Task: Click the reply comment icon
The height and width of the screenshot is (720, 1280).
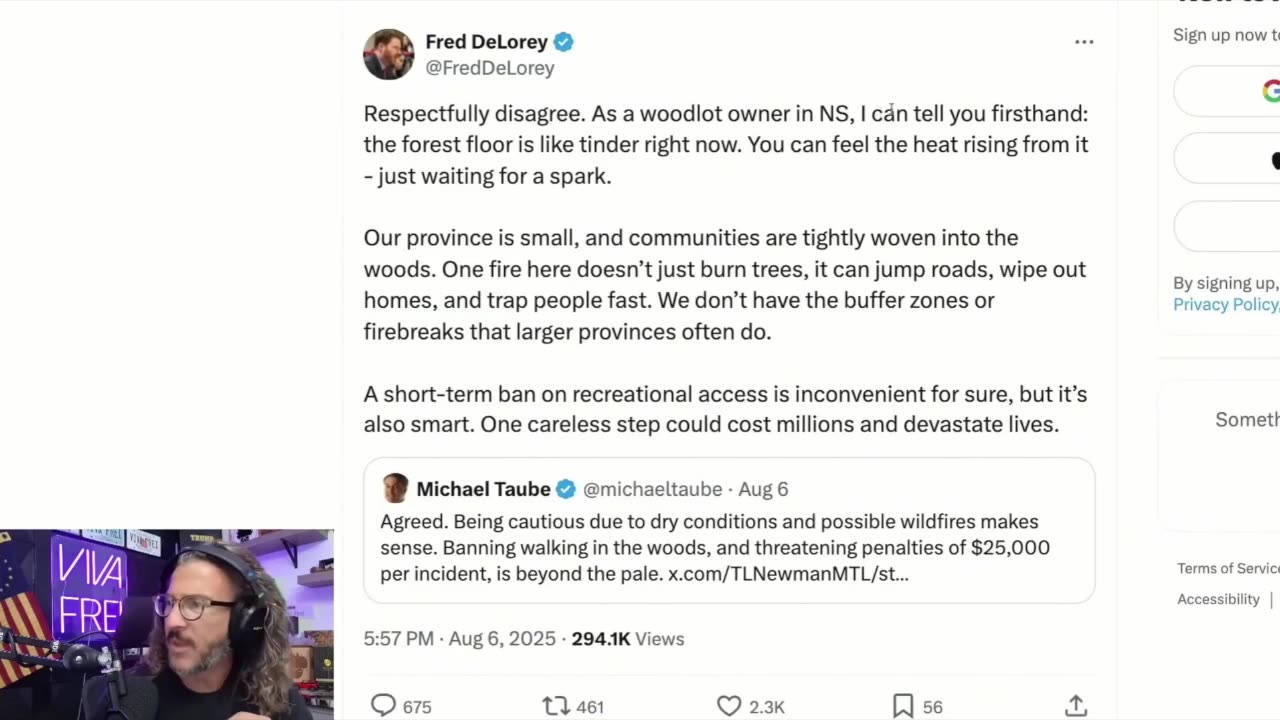Action: coord(384,706)
